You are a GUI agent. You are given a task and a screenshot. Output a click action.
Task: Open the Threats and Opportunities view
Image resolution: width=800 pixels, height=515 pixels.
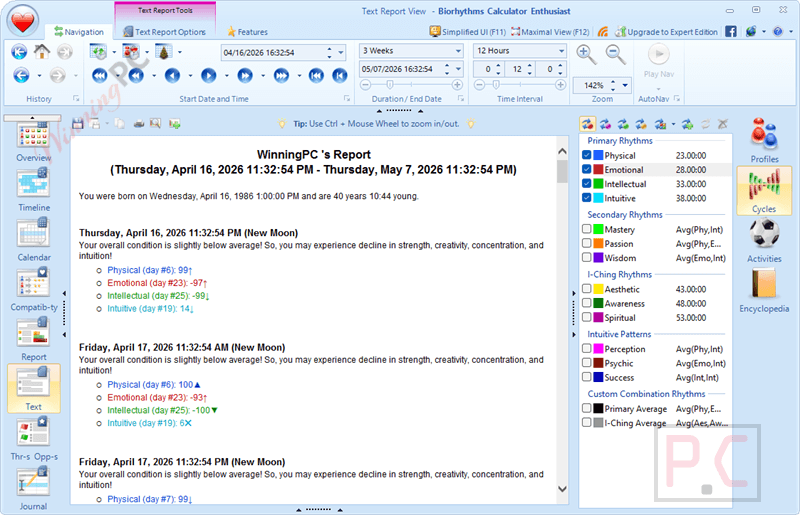(34, 439)
